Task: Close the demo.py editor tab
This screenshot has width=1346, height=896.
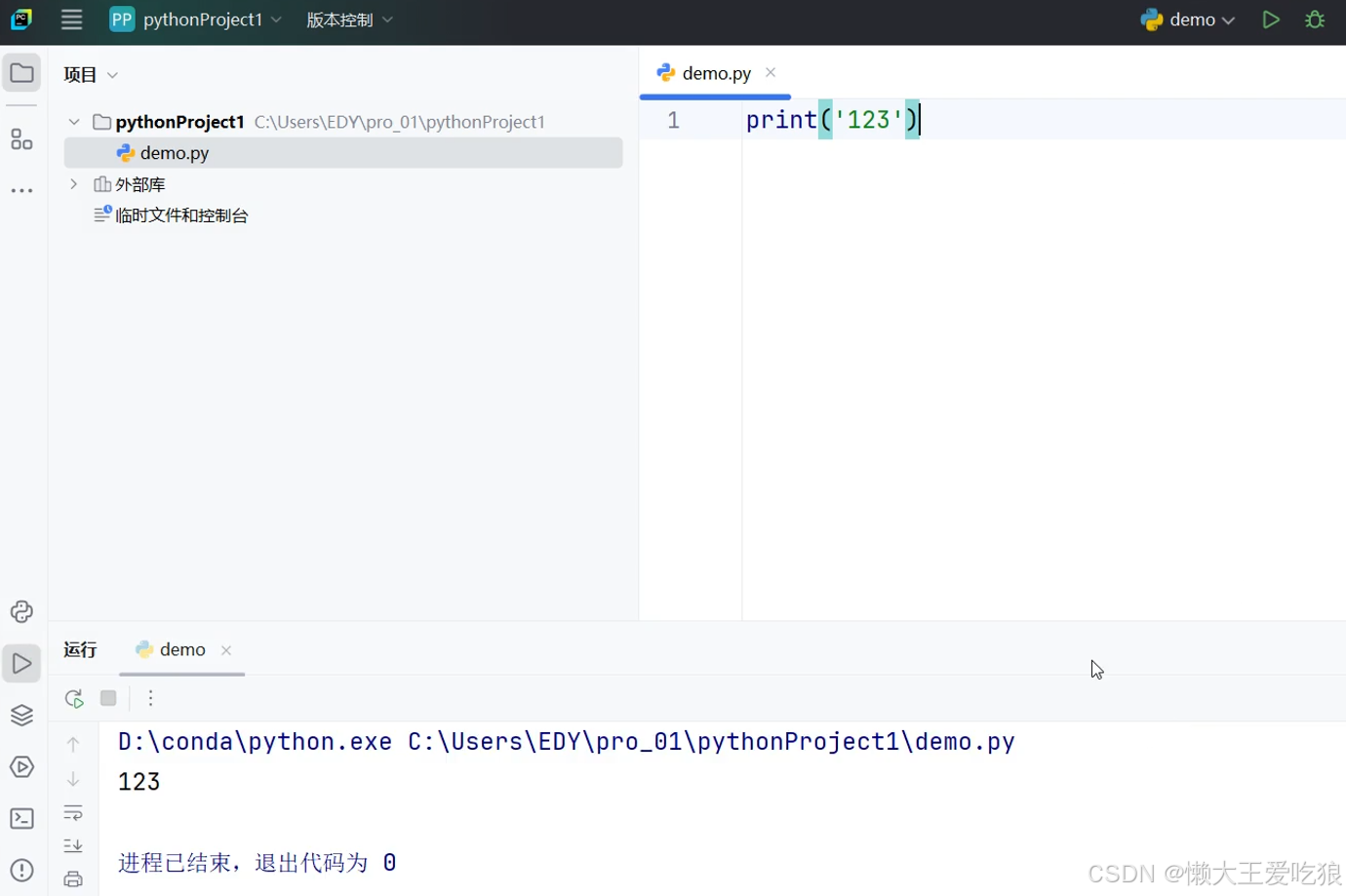Action: coord(771,72)
